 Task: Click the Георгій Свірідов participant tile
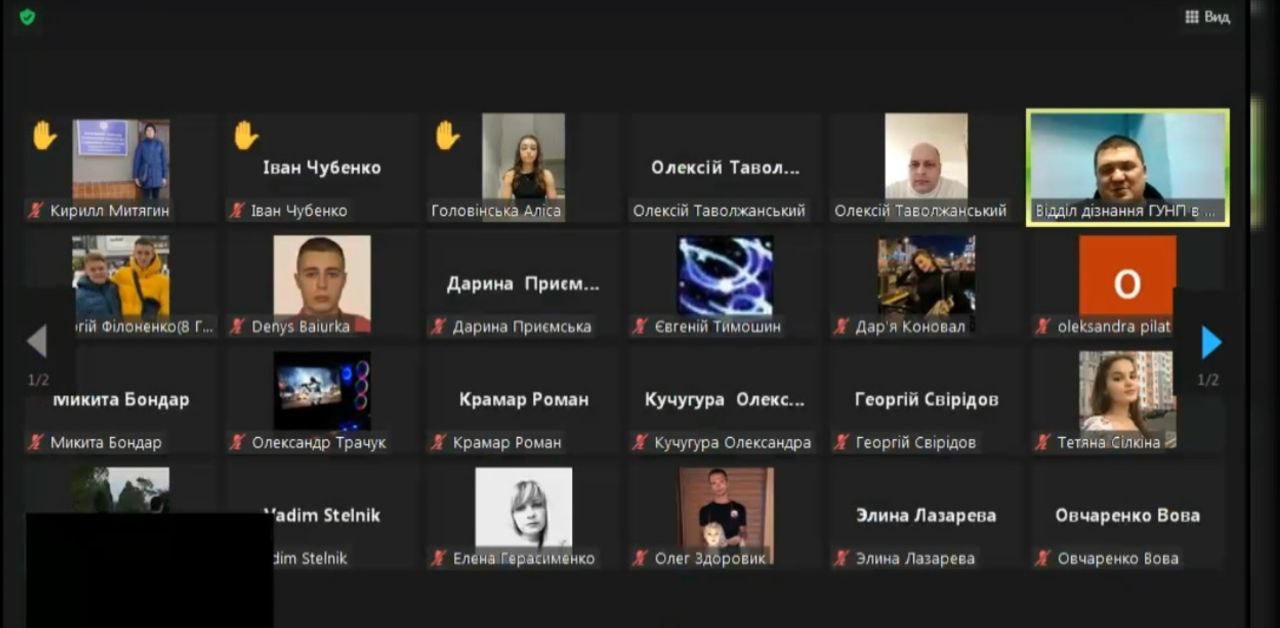(x=926, y=399)
